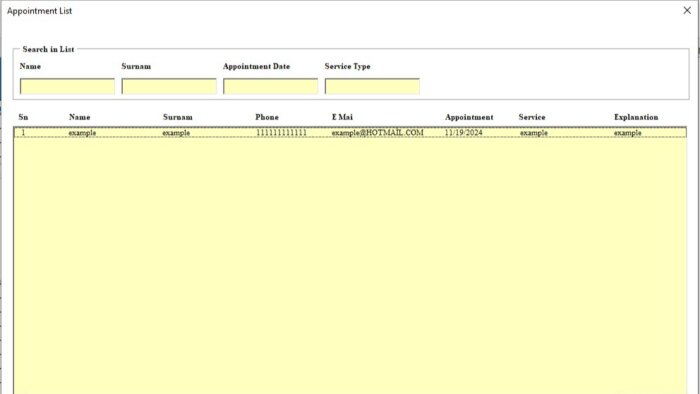Focus the Service Type search field
This screenshot has width=700, height=394.
tap(372, 86)
